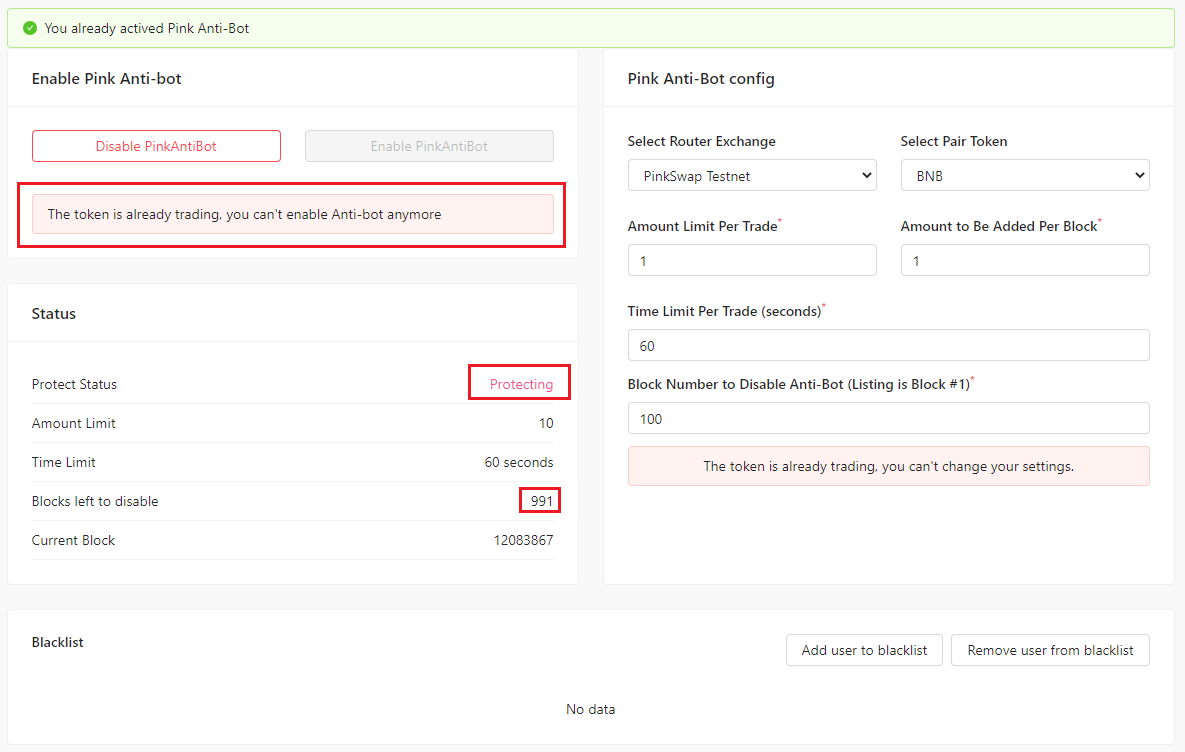
Task: Click the 'can't change your settings' alert
Action: click(x=889, y=466)
